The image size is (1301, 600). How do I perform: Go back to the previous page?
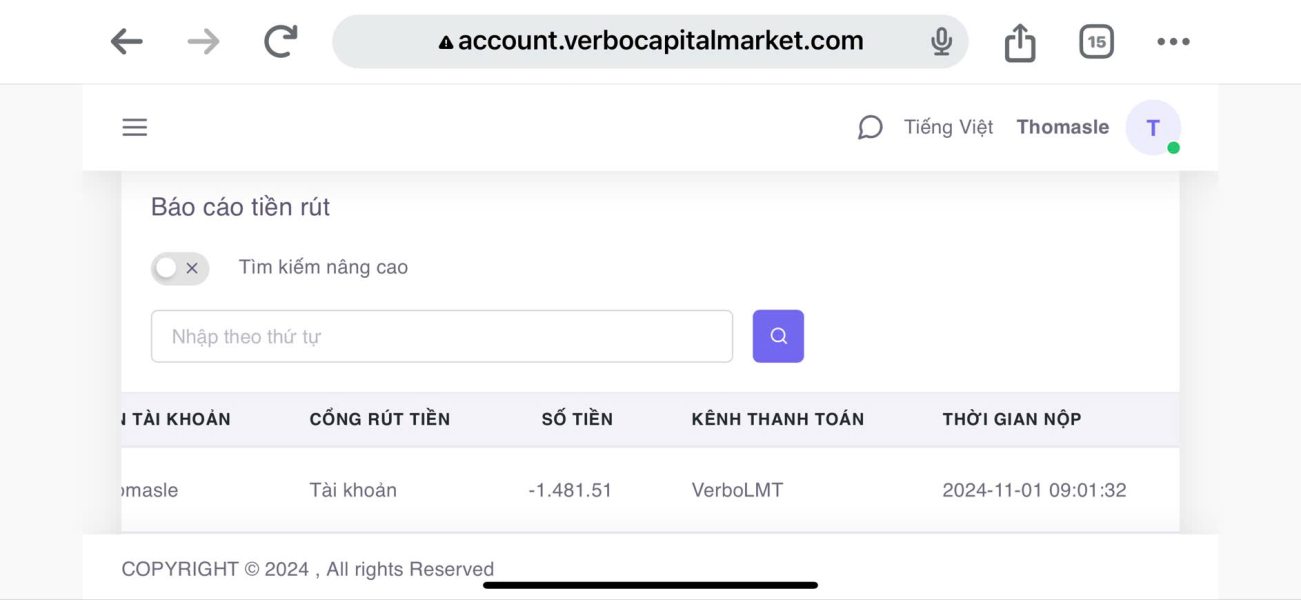(127, 41)
